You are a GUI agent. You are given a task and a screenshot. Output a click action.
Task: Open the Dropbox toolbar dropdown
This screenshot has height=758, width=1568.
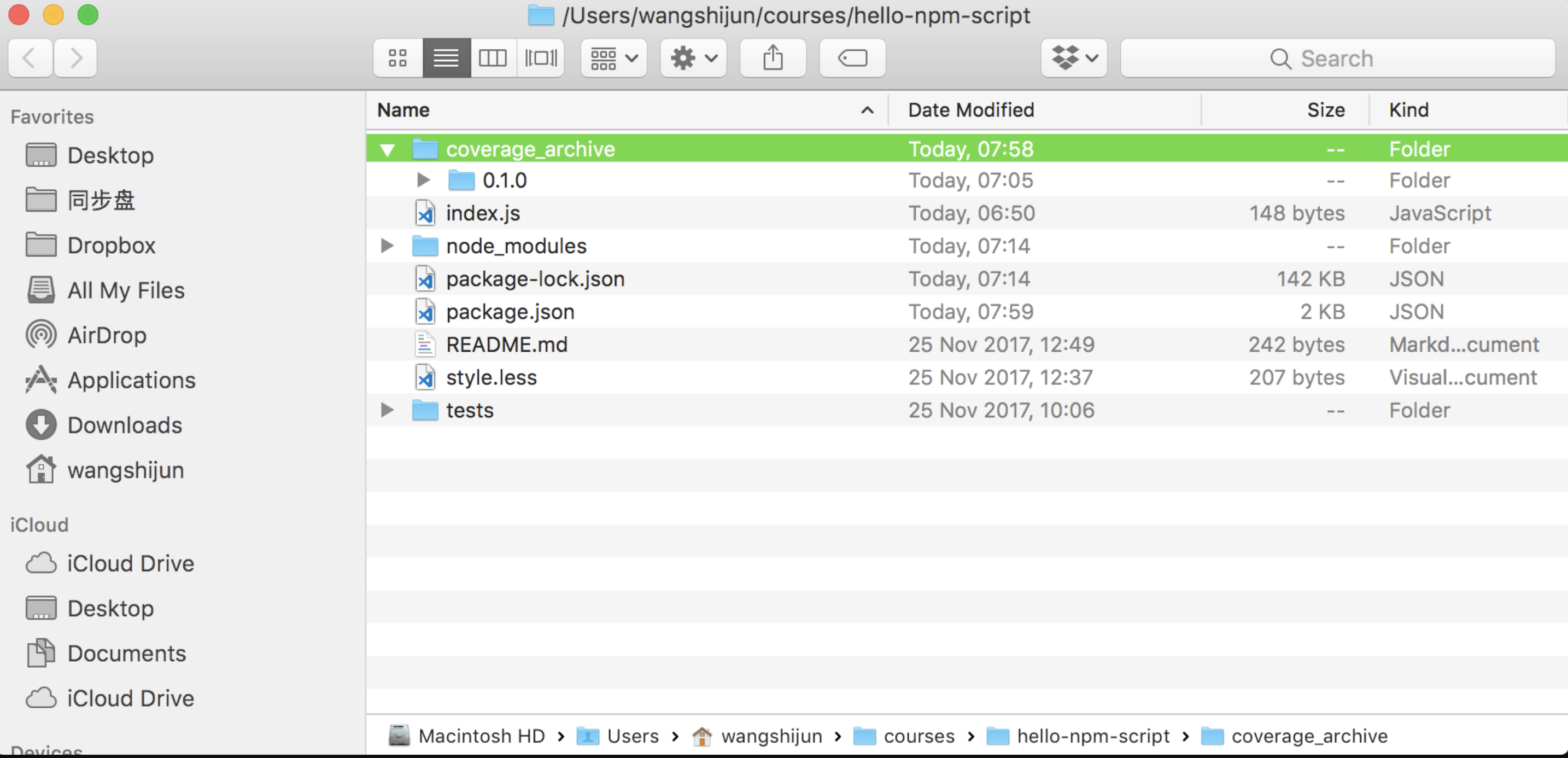tap(1074, 59)
